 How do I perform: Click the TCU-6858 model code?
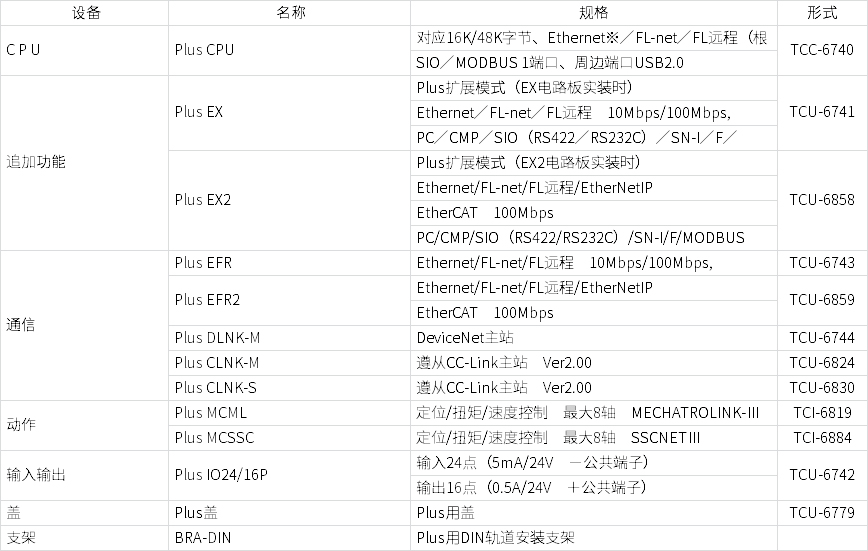(821, 200)
